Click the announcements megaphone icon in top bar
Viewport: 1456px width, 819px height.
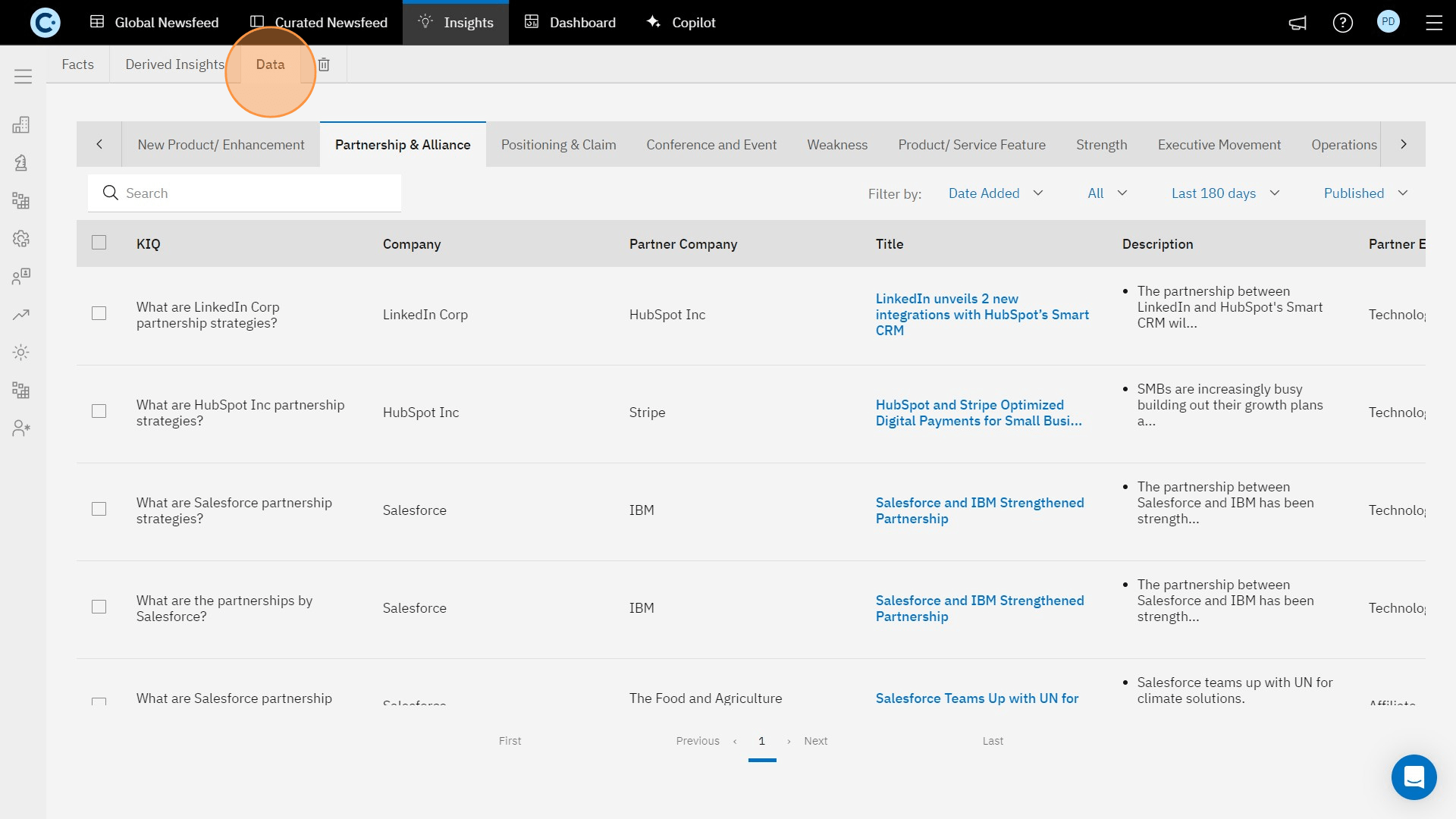click(x=1298, y=23)
